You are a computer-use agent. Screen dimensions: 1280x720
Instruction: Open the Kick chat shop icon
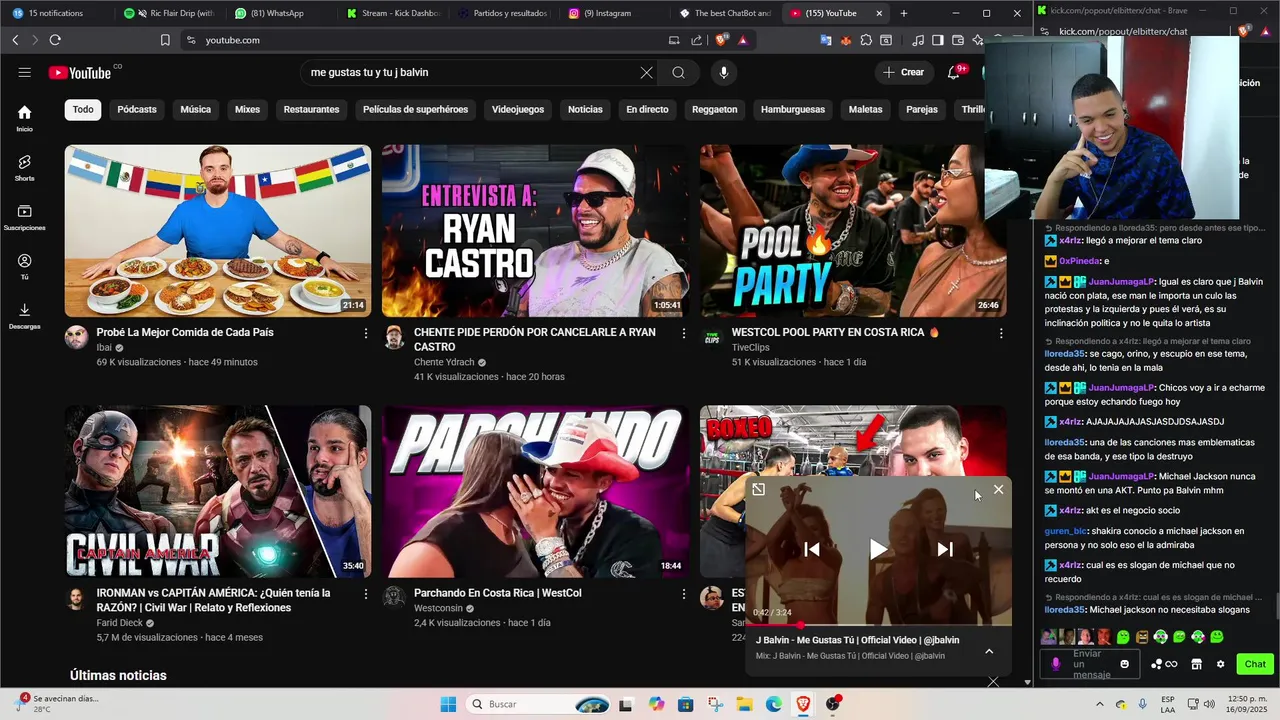[x=1196, y=664]
